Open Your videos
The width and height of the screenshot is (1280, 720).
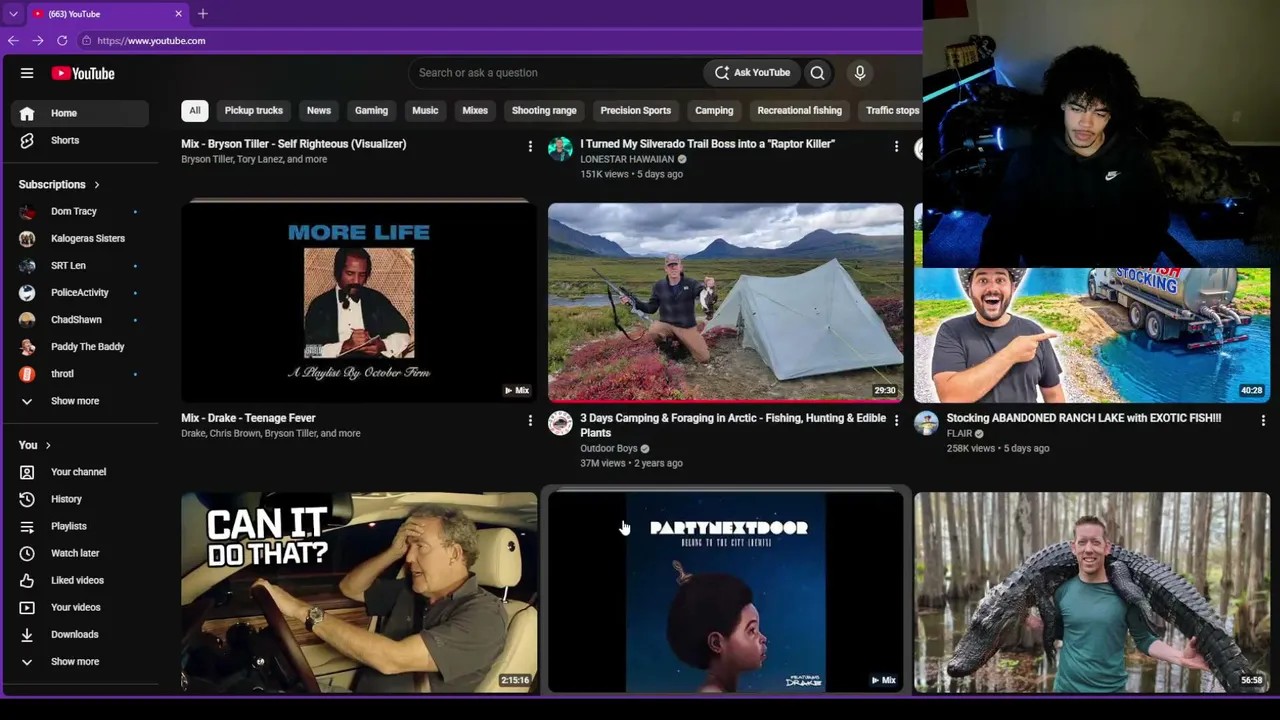click(x=80, y=607)
